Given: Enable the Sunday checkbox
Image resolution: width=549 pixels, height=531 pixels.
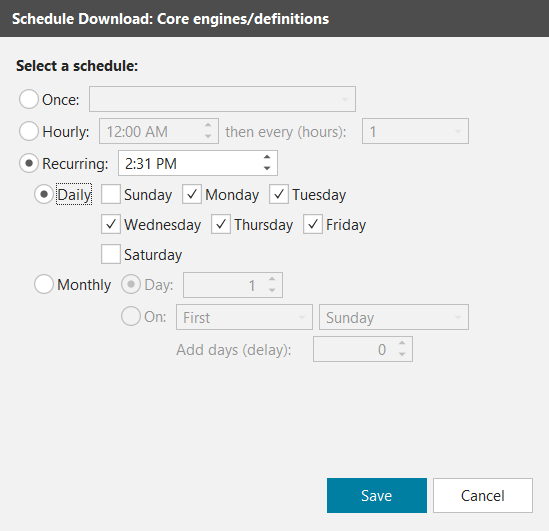Looking at the screenshot, I should (111, 194).
